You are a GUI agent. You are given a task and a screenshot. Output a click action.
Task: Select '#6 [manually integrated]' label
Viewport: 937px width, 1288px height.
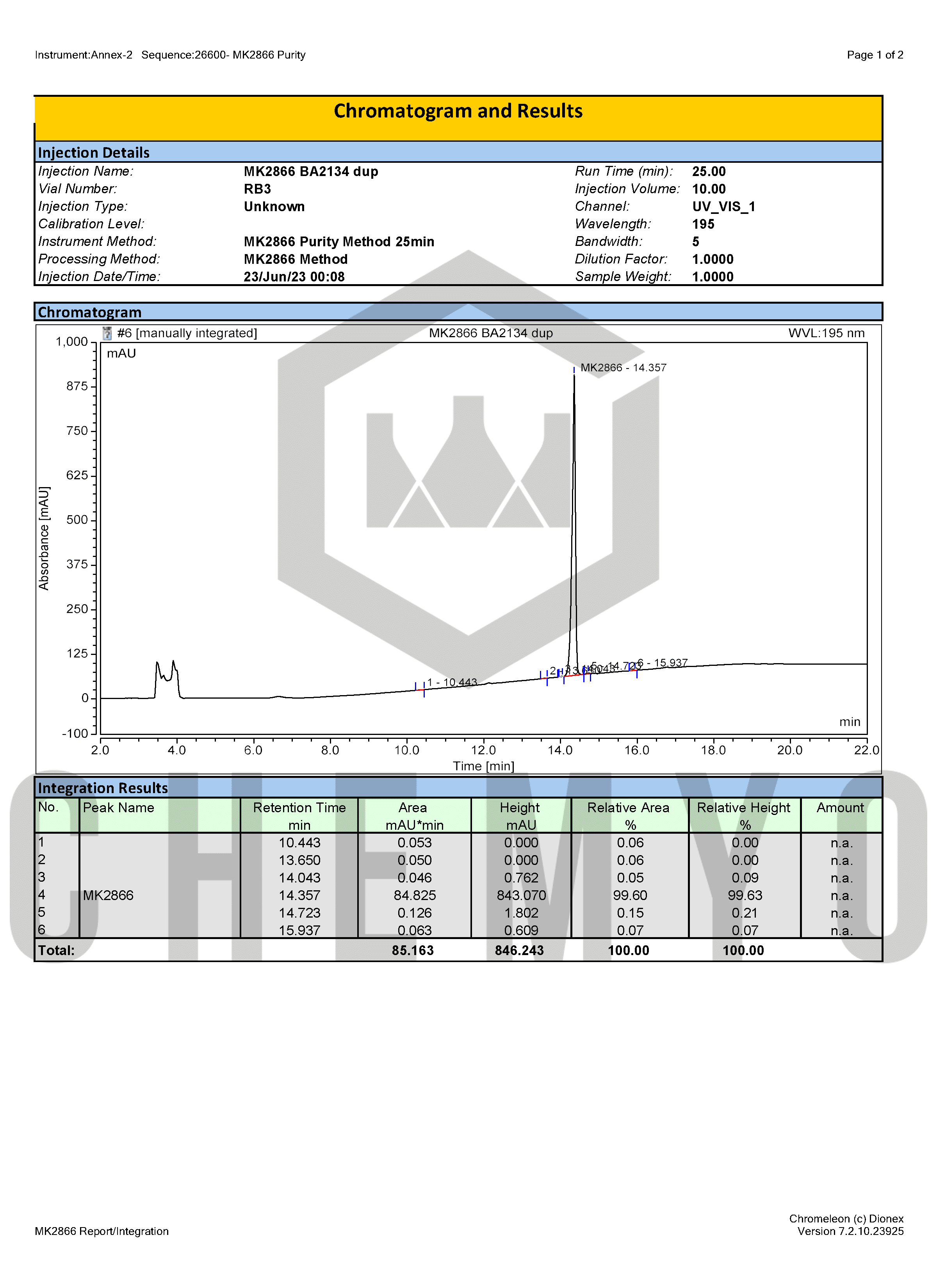coord(187,333)
